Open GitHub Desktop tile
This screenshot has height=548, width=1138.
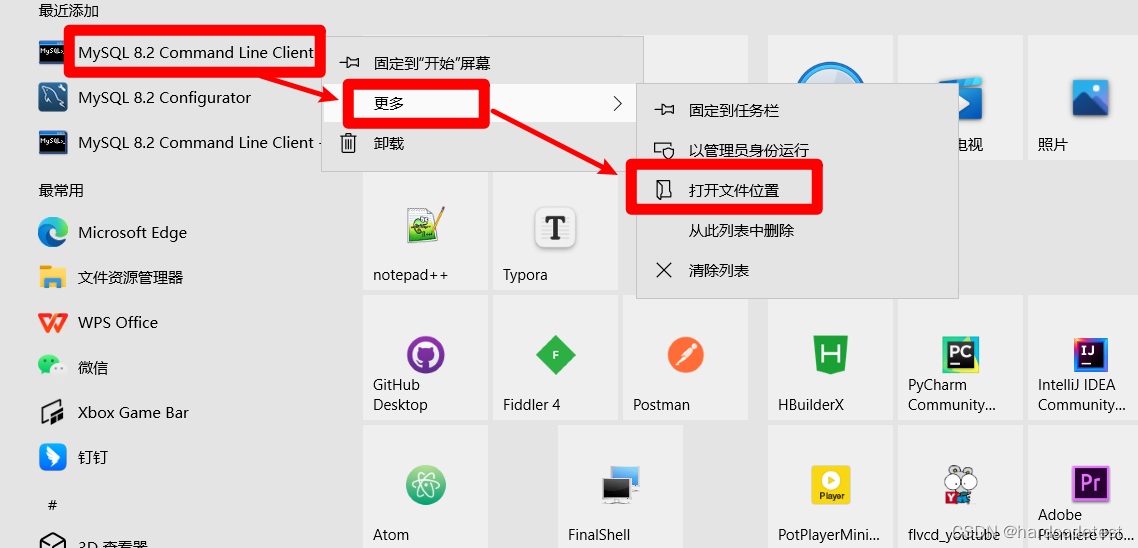tap(425, 357)
